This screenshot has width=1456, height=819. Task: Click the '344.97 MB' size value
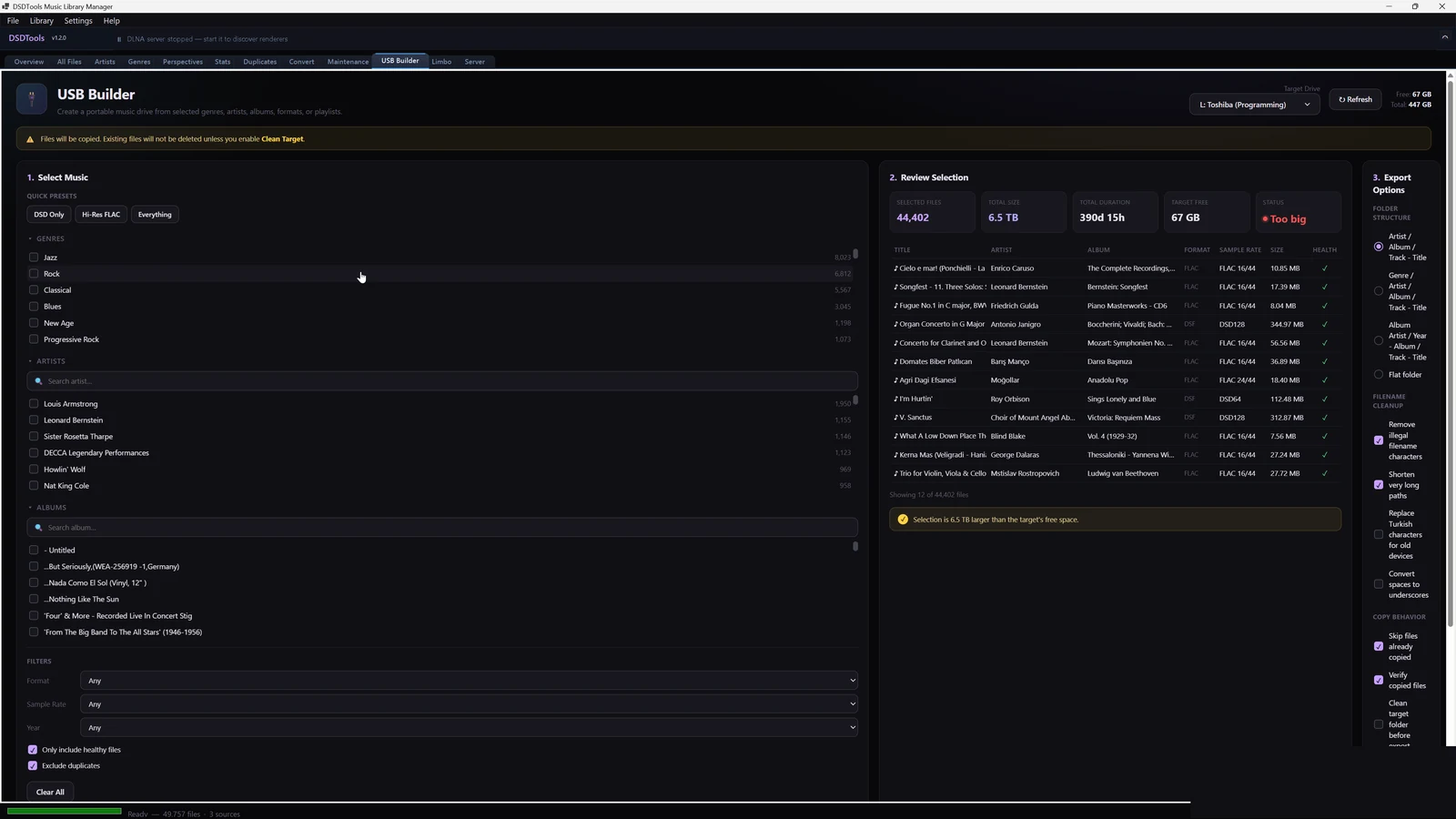click(x=1287, y=325)
